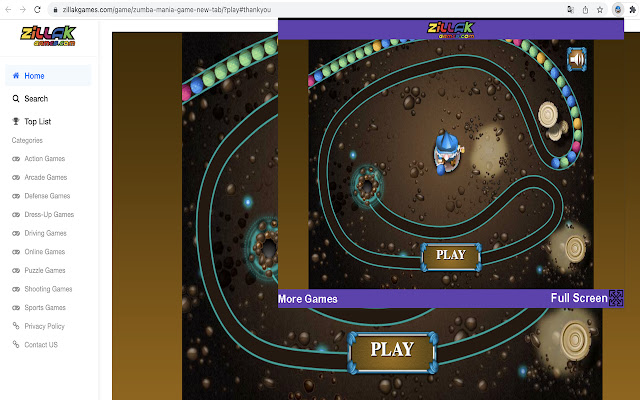Click gamepad icon beside Puzzle Games

pyautogui.click(x=16, y=271)
